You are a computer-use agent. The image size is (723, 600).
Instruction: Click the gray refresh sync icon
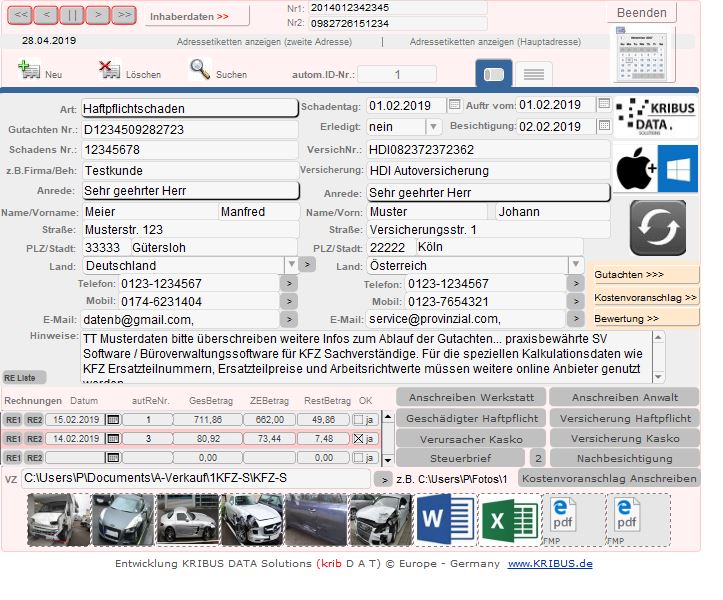(658, 228)
